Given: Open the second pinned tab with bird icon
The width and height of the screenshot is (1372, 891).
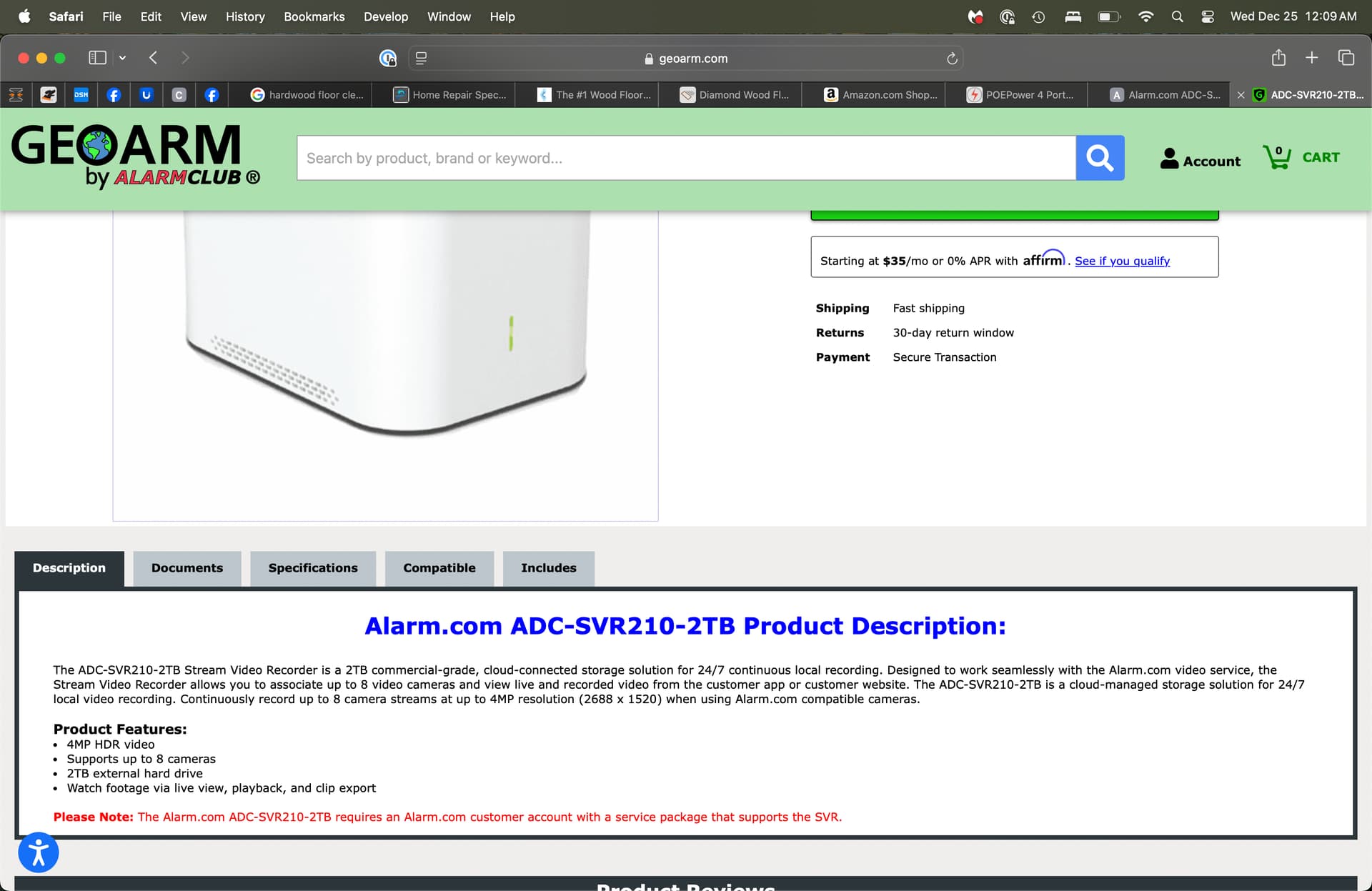Looking at the screenshot, I should pyautogui.click(x=48, y=94).
